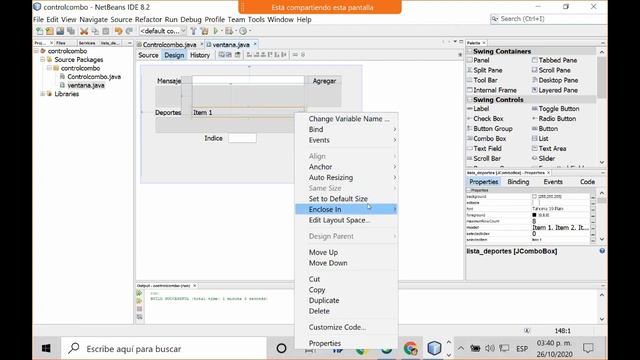The height and width of the screenshot is (360, 640).
Task: Pick the Check Box palette component
Action: pyautogui.click(x=485, y=118)
